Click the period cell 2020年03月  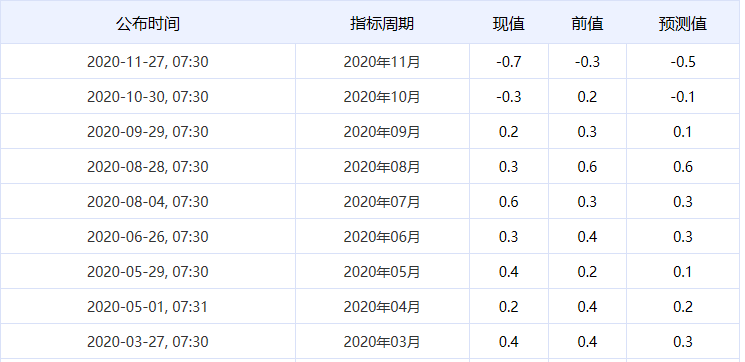click(382, 342)
